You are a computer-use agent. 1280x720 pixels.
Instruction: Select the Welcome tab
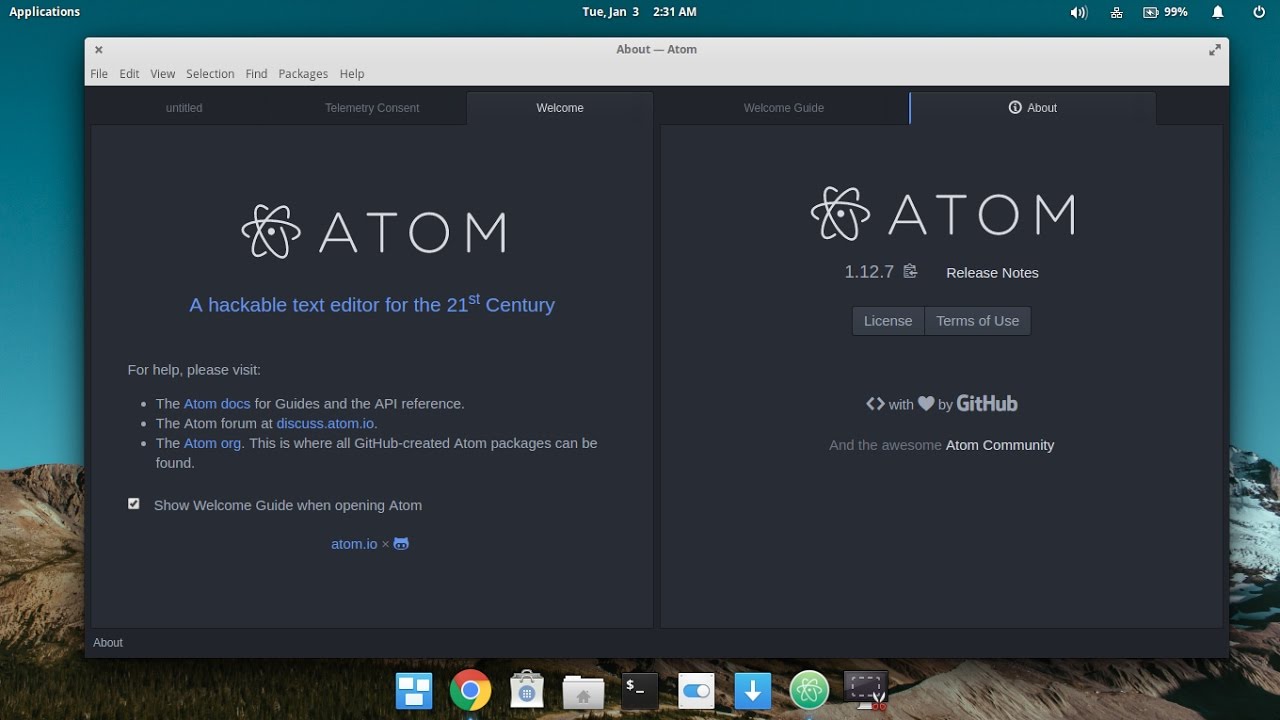click(560, 108)
